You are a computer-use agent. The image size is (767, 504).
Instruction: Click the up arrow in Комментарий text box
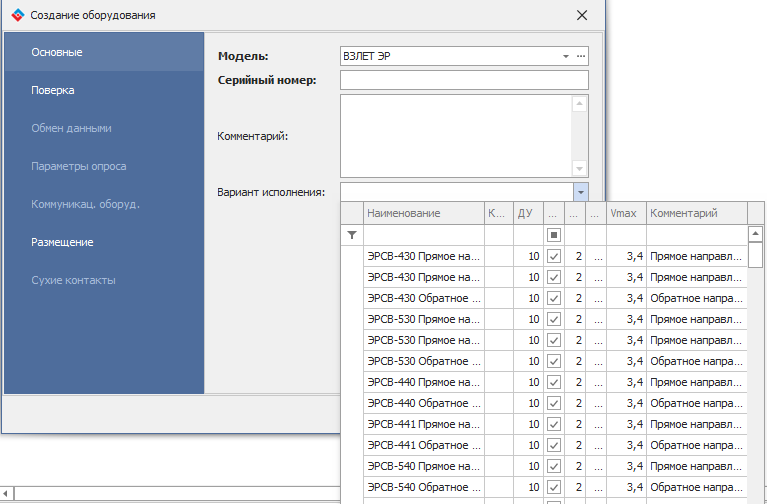click(x=579, y=104)
